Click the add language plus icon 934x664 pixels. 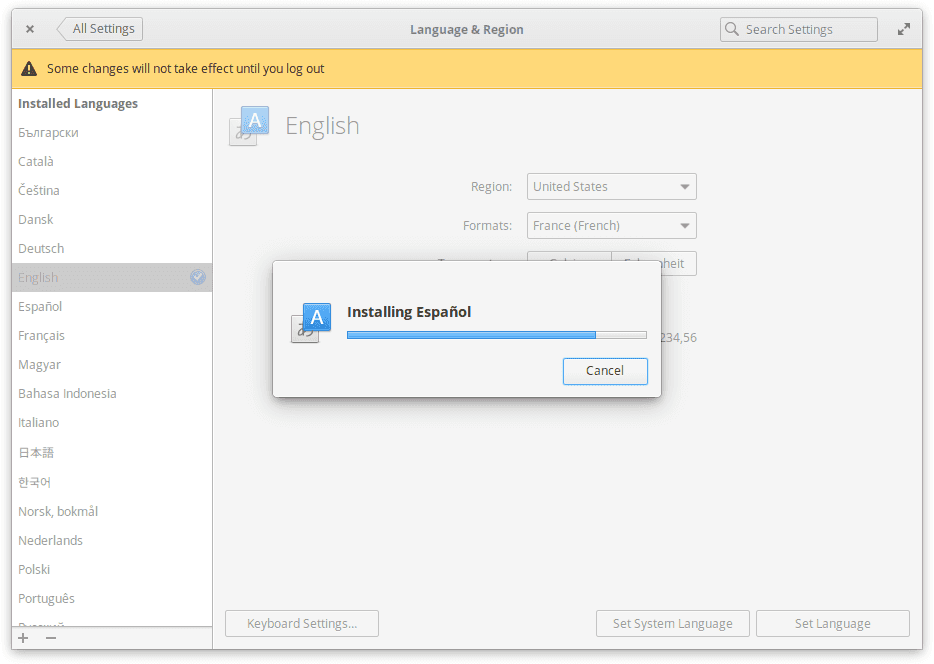click(23, 638)
